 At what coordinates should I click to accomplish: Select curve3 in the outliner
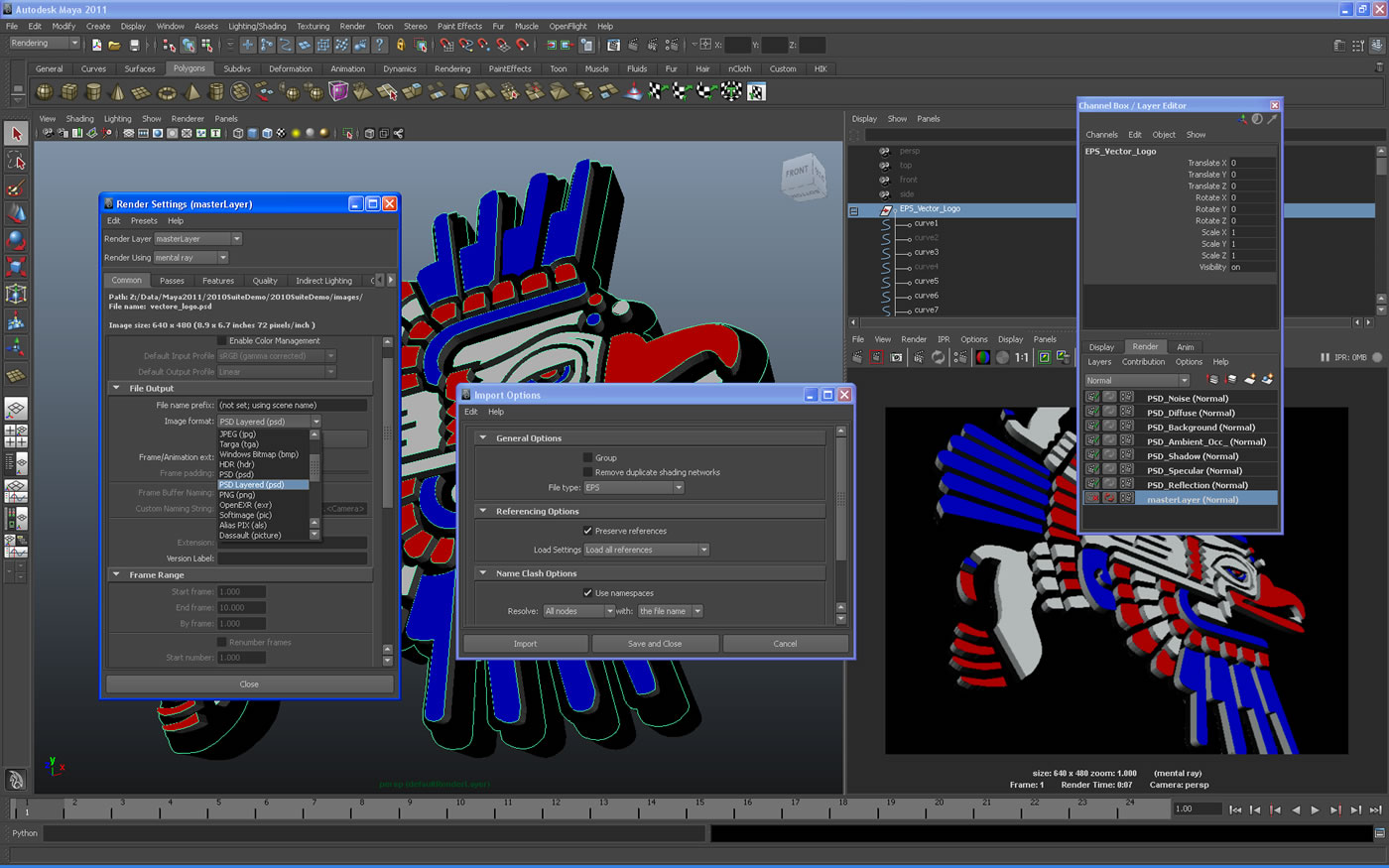point(926,252)
